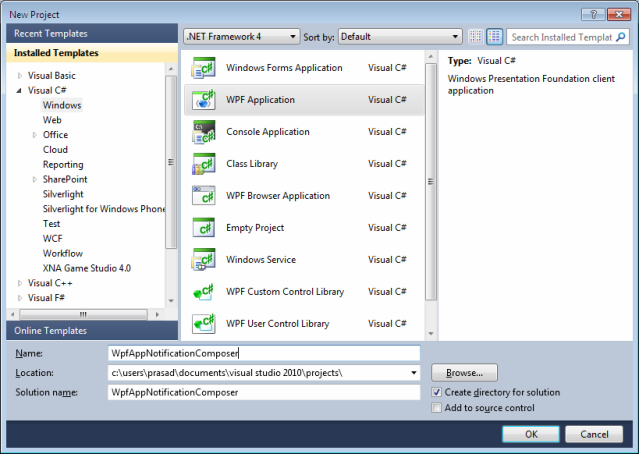
Task: Select the Empty Project template icon
Action: (203, 228)
